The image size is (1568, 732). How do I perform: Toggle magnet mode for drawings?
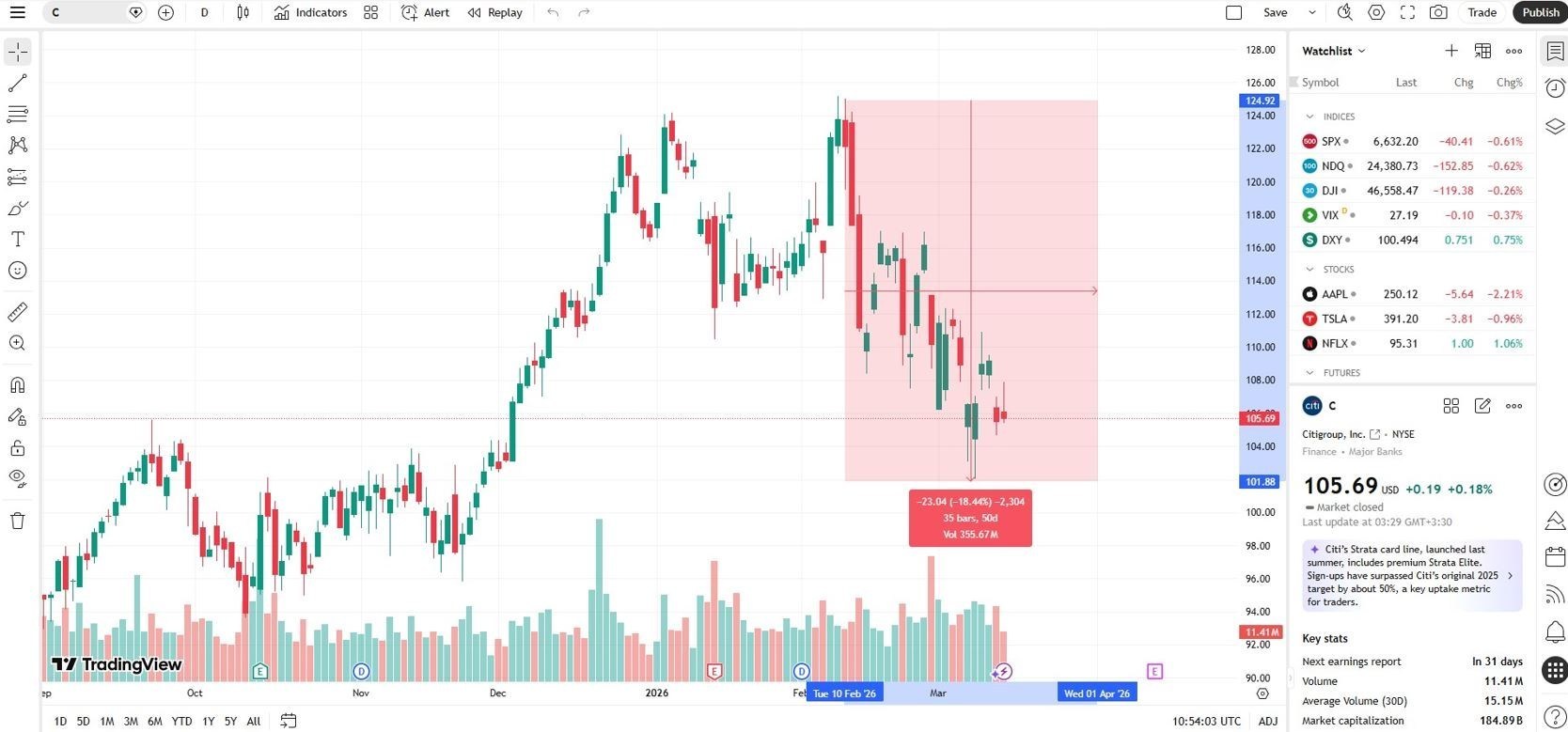(x=18, y=385)
